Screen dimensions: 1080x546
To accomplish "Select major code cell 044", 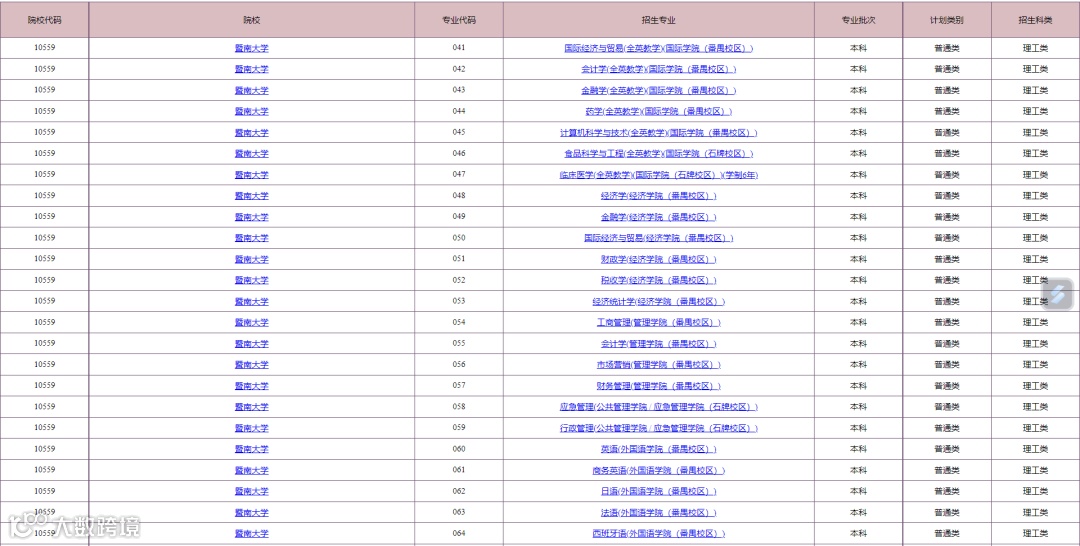I will pyautogui.click(x=459, y=112).
